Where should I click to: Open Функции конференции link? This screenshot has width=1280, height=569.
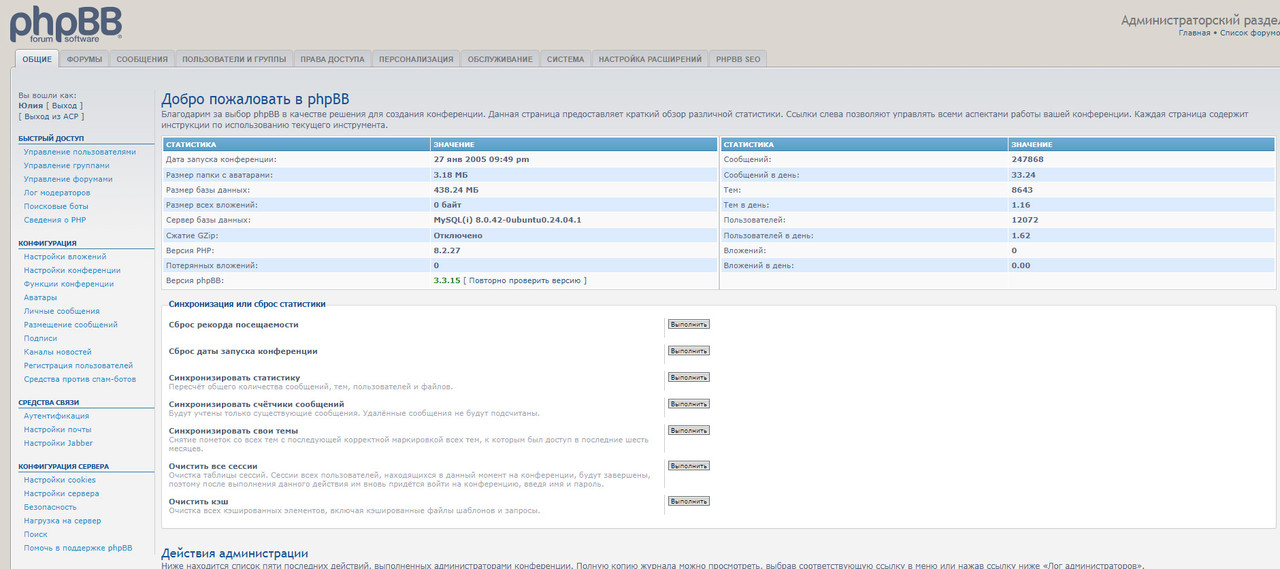point(69,284)
